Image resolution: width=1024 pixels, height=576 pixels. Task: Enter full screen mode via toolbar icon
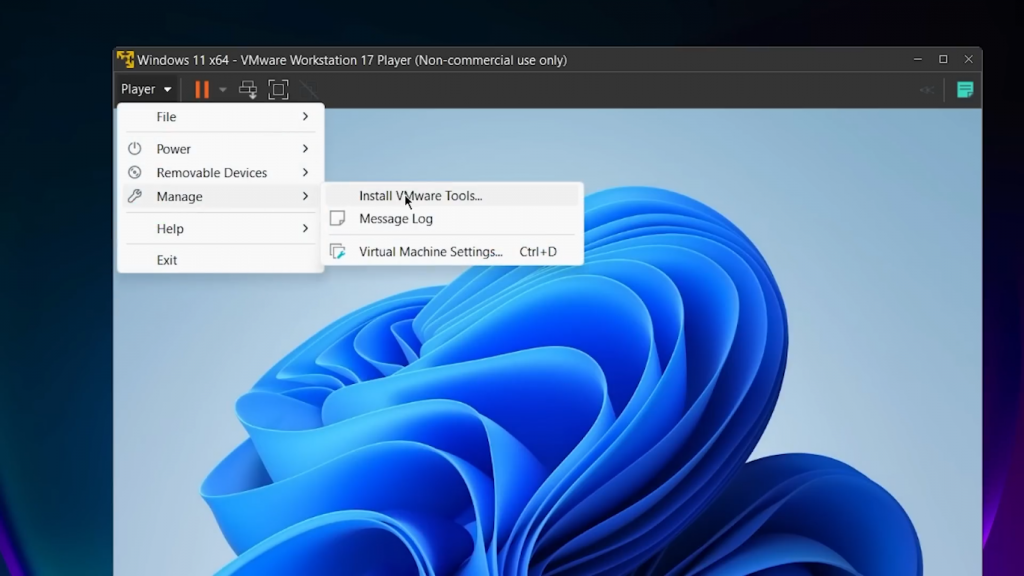(278, 89)
